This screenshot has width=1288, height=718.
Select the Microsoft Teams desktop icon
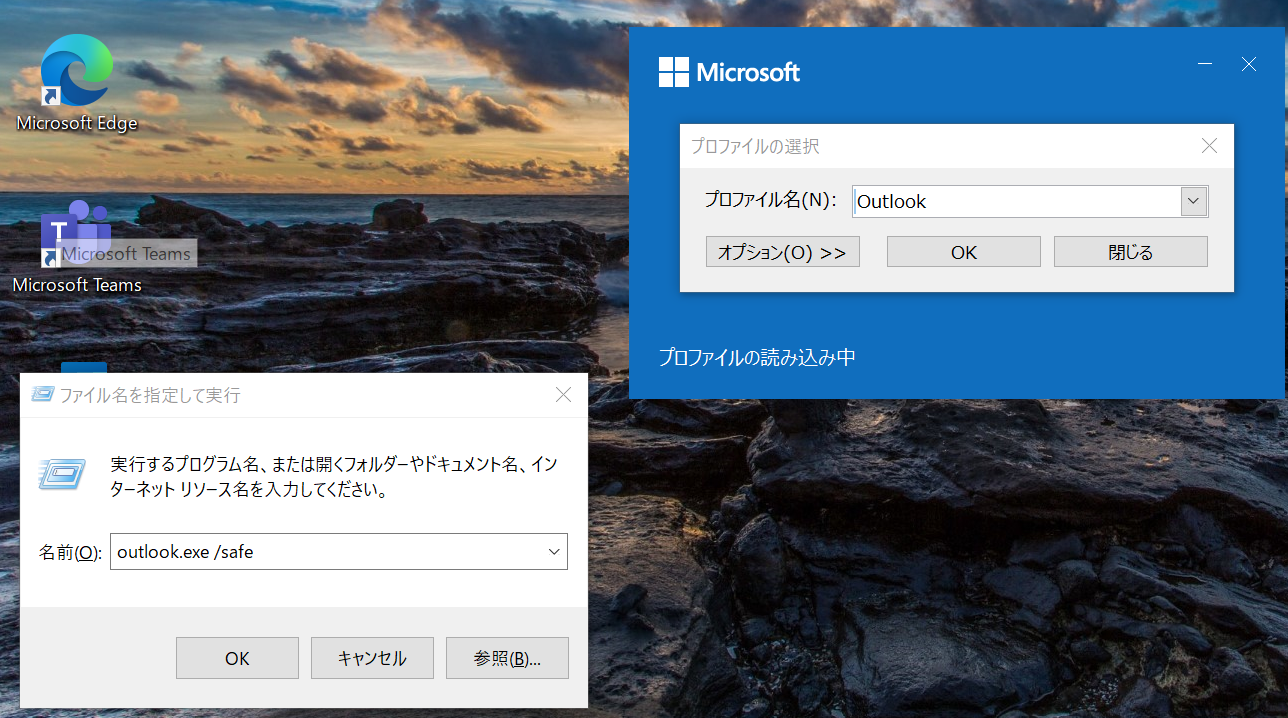point(77,247)
